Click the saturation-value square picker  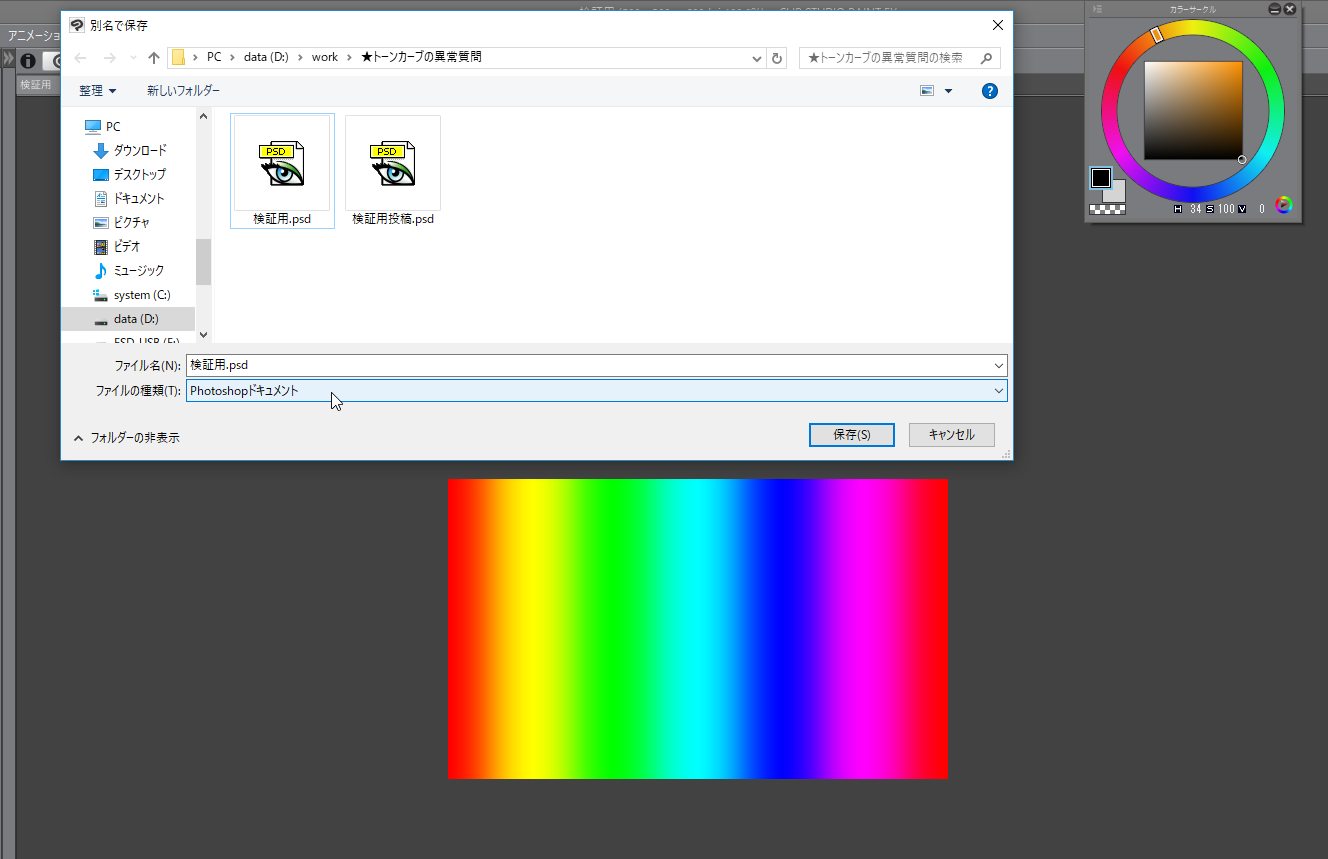coord(1193,111)
